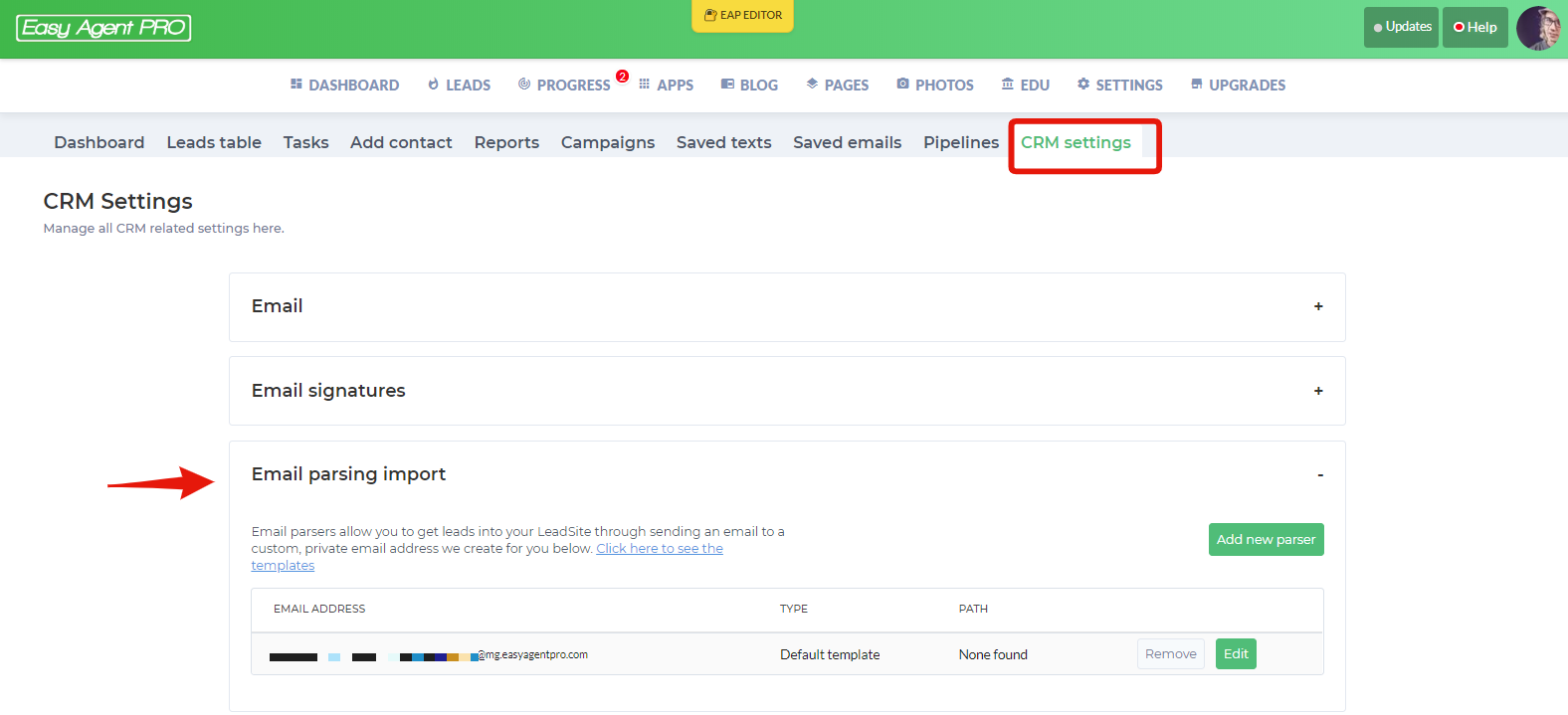1568x715 pixels.
Task: Click the Blog newspaper icon
Action: pos(727,85)
